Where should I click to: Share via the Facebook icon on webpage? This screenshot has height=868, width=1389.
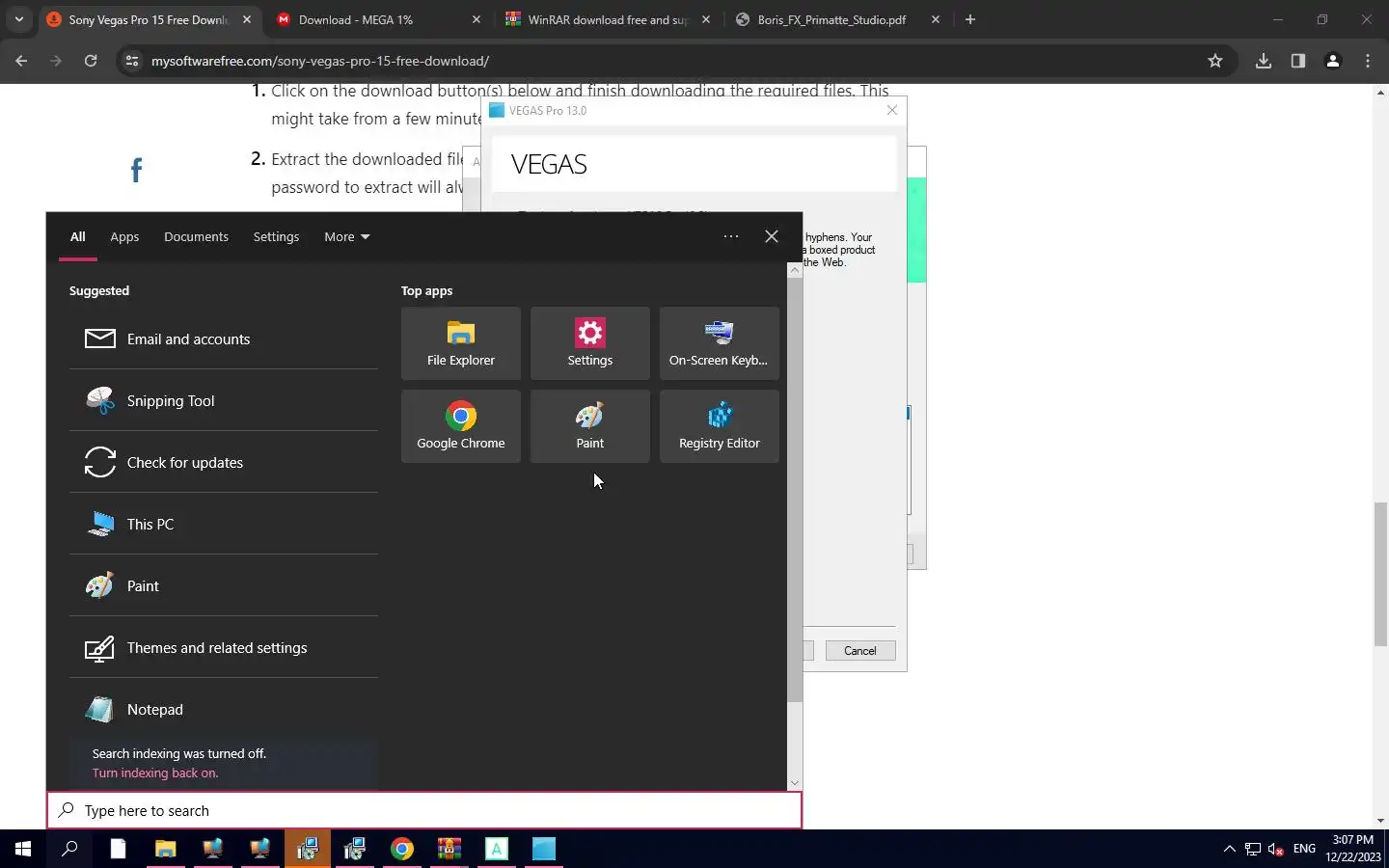pos(136,171)
